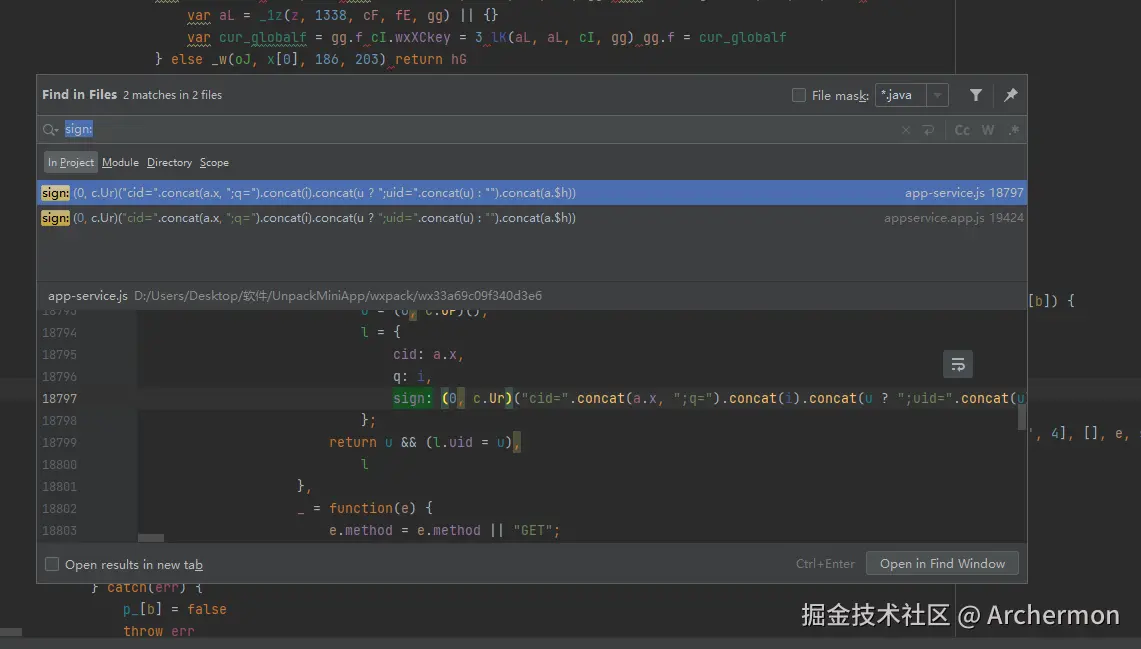Toggle soft-wrap icon in preview pane

point(958,365)
